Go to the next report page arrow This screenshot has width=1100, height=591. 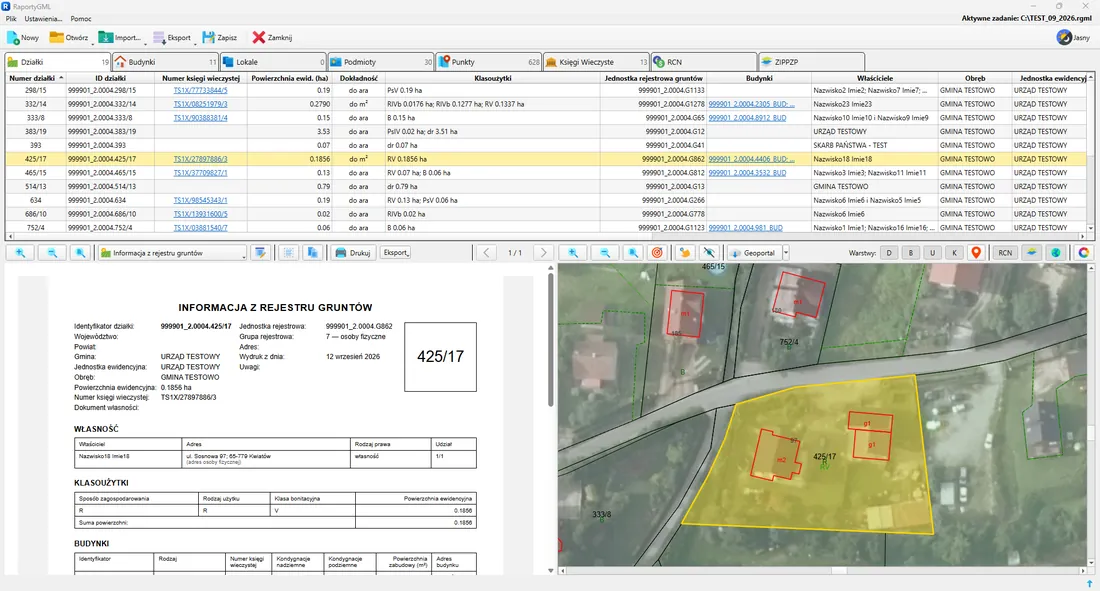(543, 253)
